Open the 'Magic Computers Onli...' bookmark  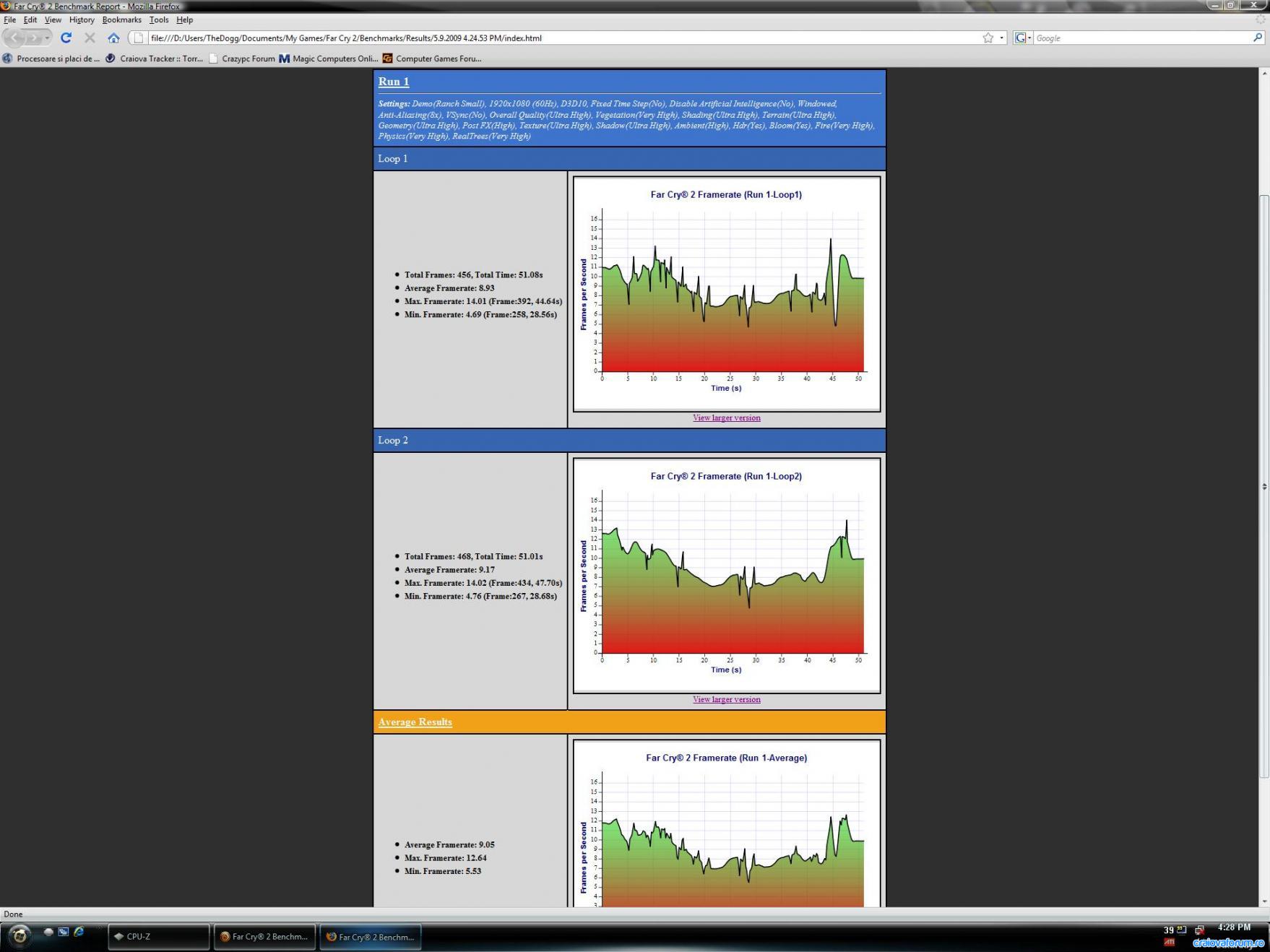(329, 59)
